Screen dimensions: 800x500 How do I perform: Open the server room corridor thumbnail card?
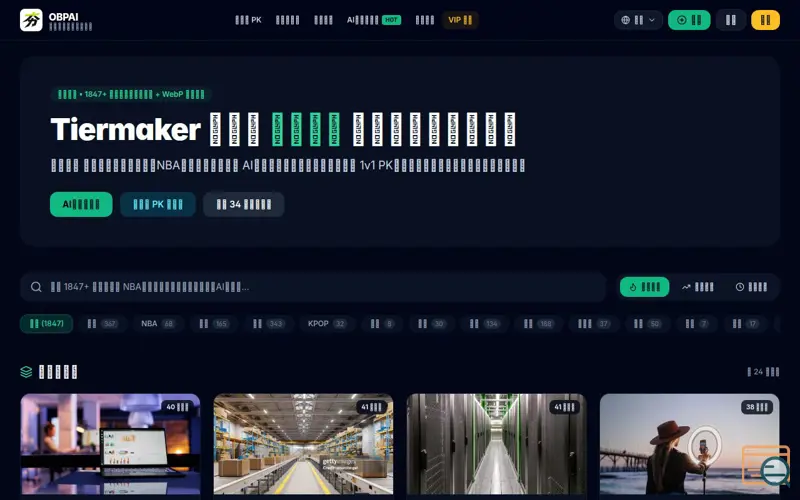[x=496, y=446]
